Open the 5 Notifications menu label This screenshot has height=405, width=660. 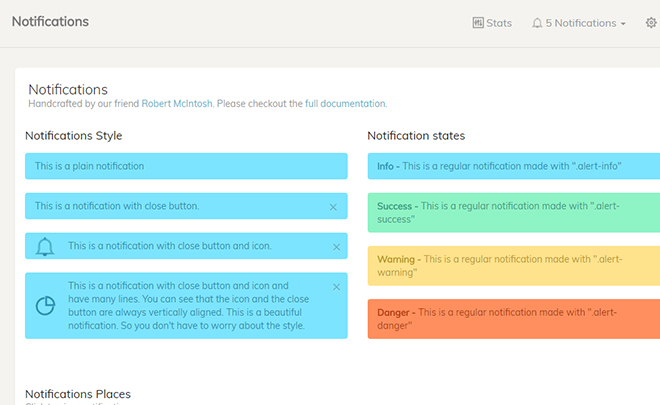[581, 23]
